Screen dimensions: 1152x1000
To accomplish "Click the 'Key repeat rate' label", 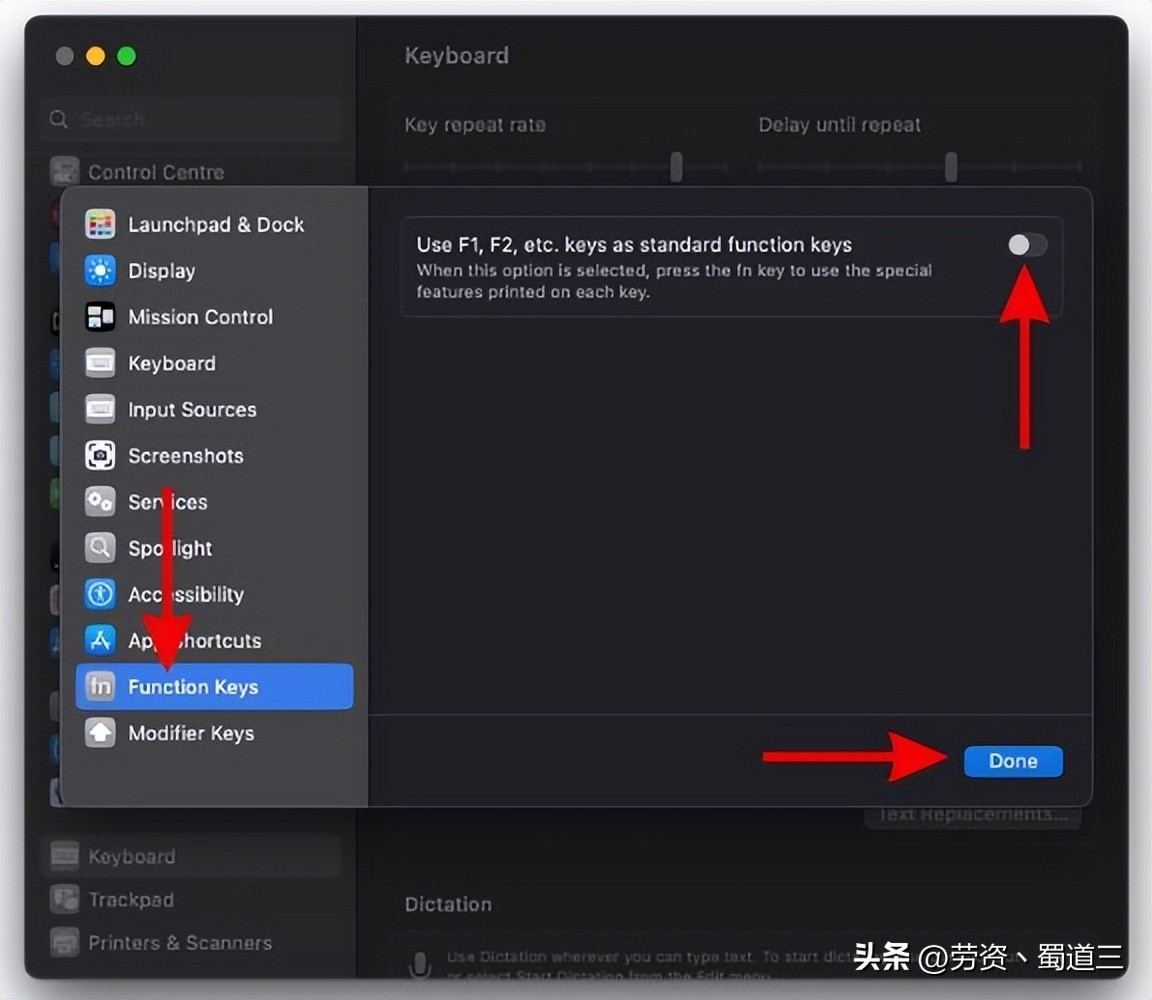I will point(475,125).
